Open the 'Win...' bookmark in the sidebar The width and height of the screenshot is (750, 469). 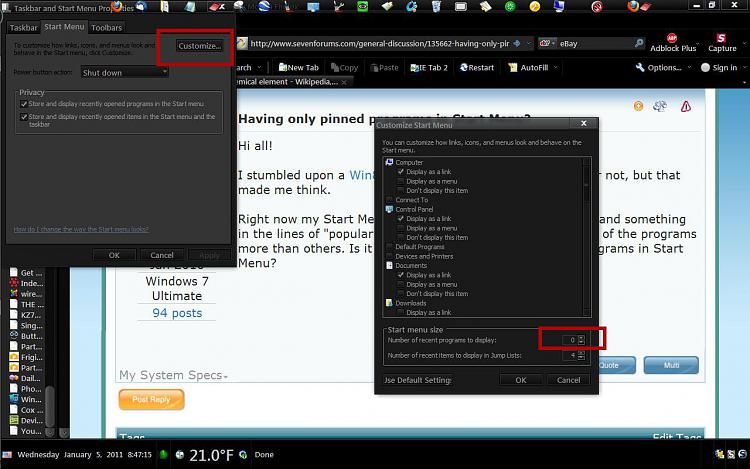tap(26, 399)
